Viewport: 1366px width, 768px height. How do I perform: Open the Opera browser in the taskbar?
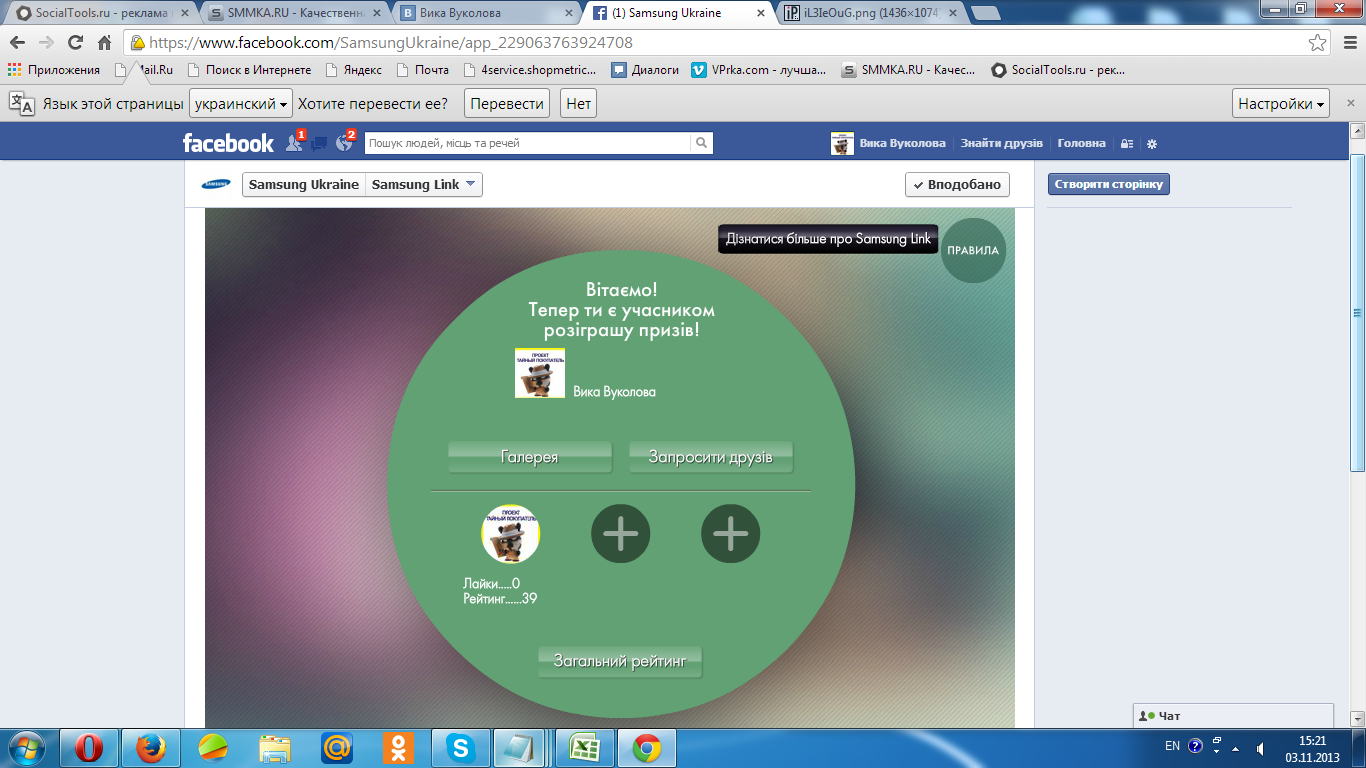tap(89, 747)
